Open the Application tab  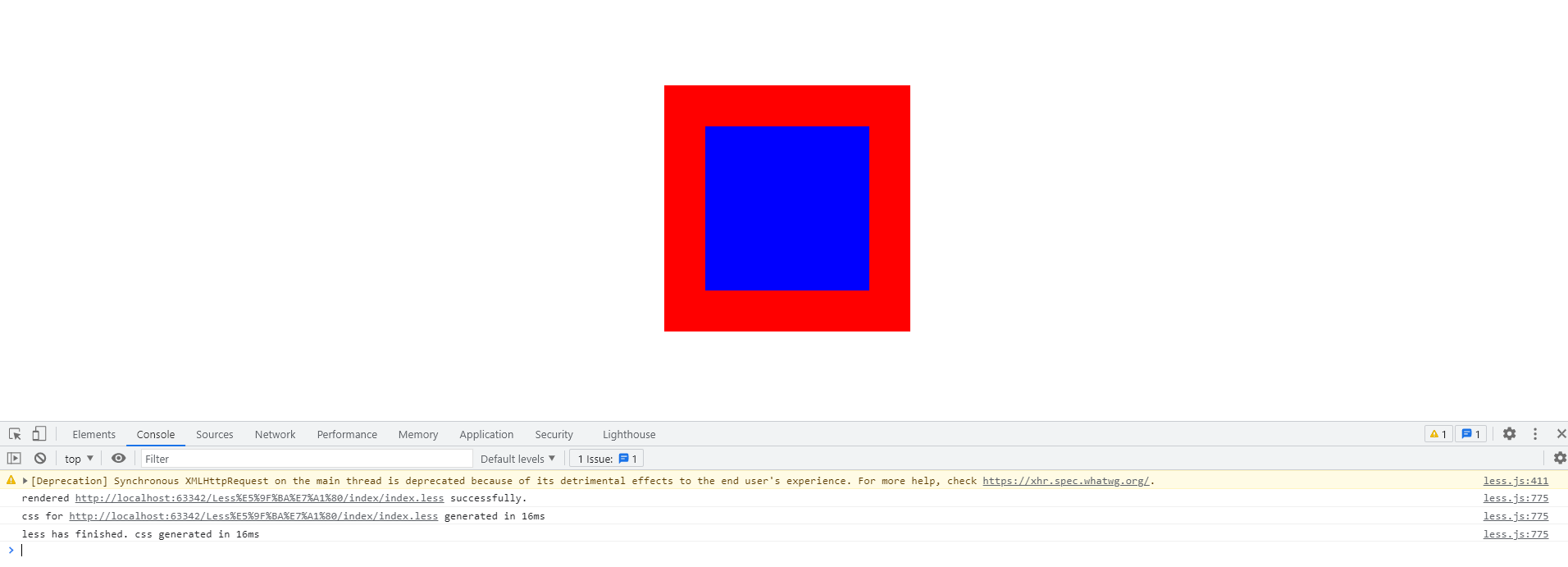pyautogui.click(x=486, y=434)
